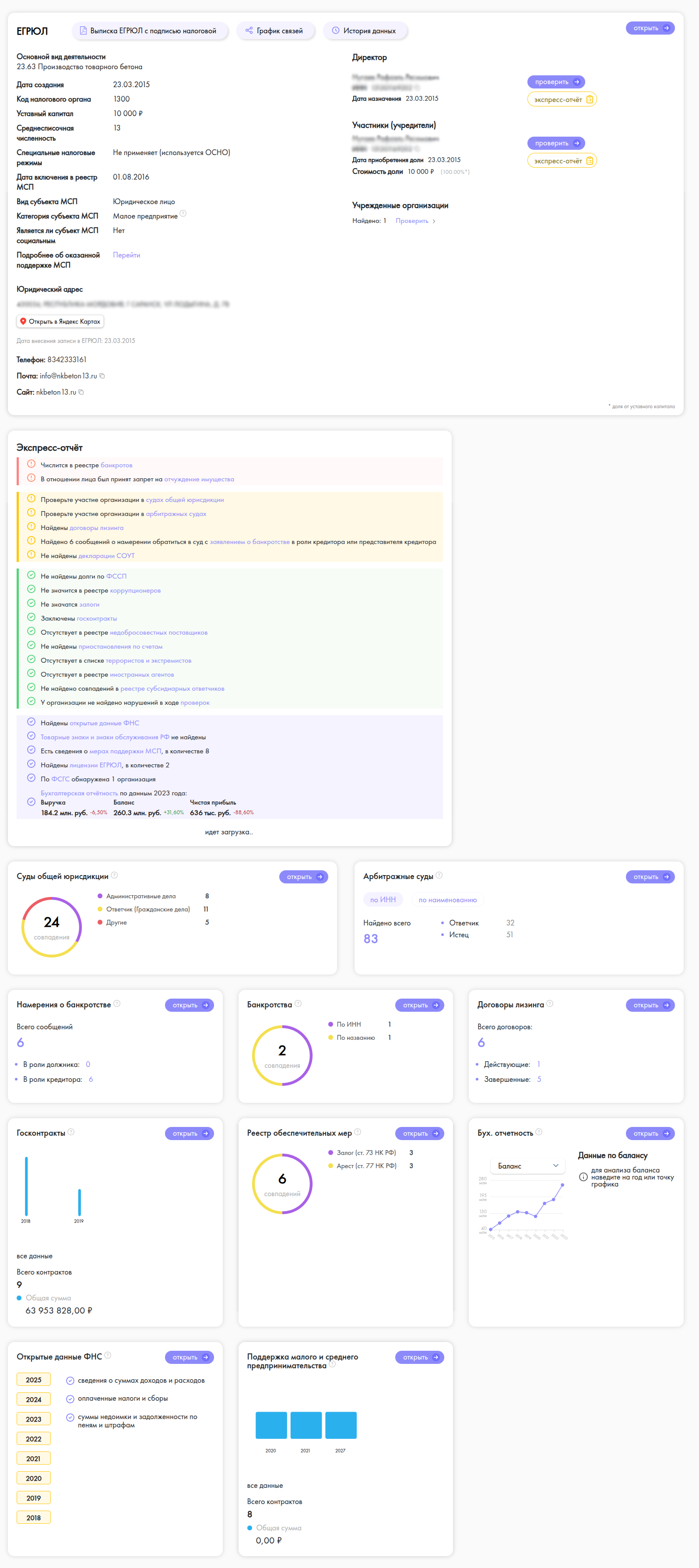Click the 2020 bar in МСП support chart
The width and height of the screenshot is (699, 1568).
(x=271, y=1425)
